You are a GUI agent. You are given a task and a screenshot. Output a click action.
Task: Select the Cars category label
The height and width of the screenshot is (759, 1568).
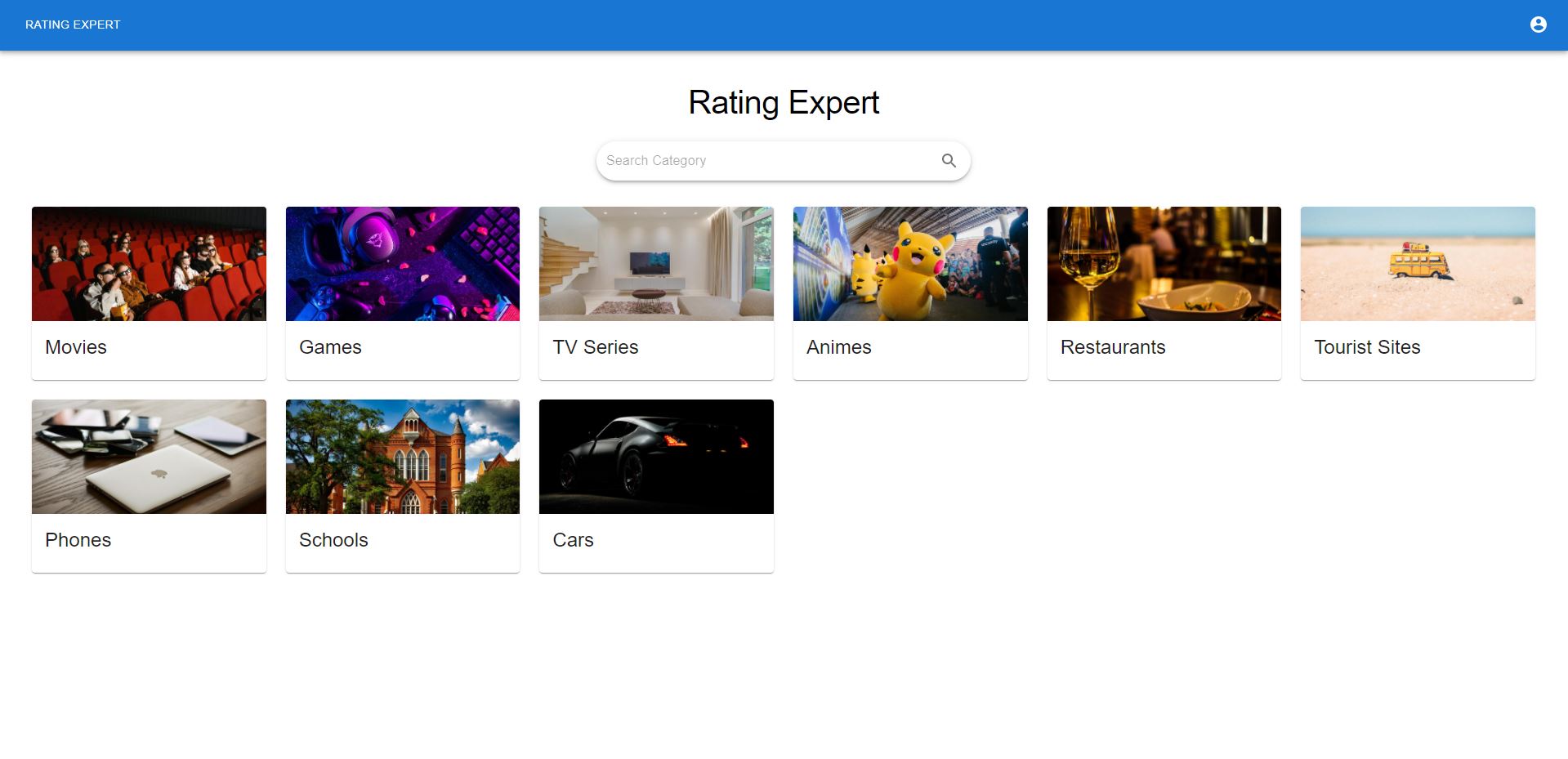[x=573, y=540]
